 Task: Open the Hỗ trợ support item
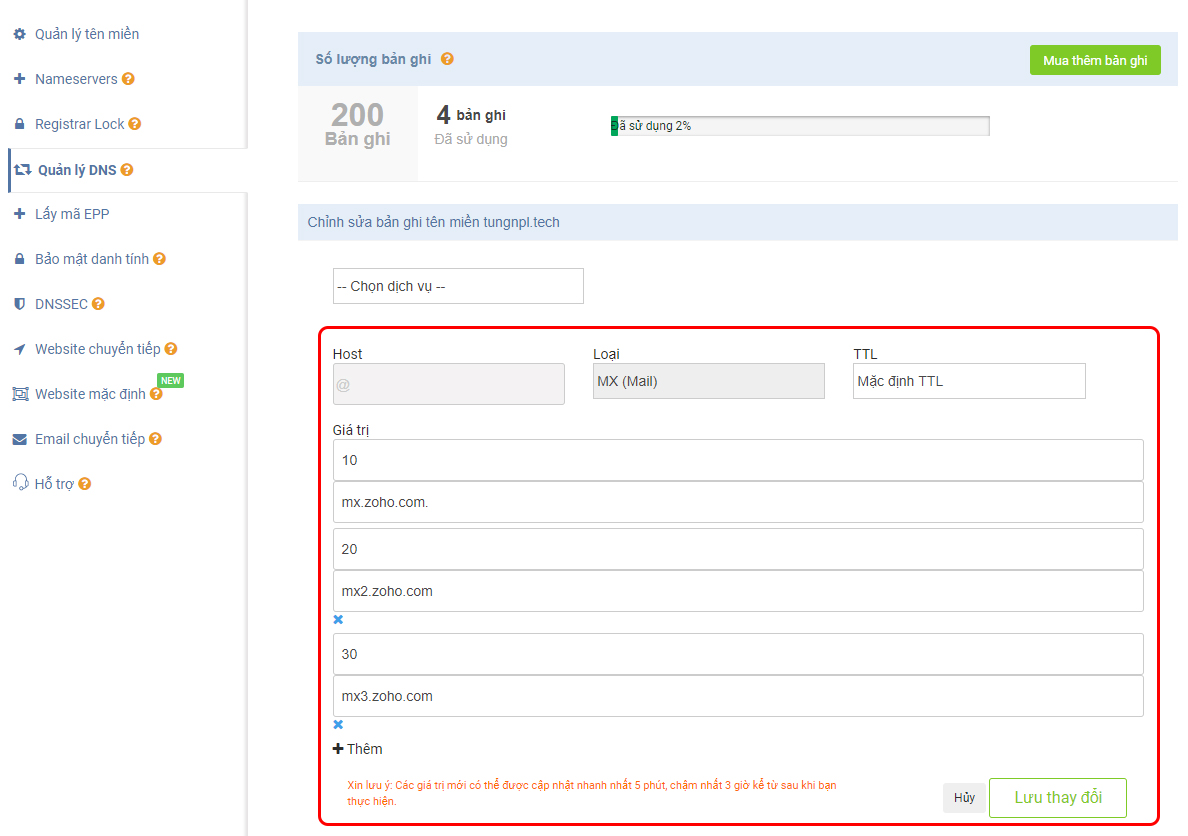point(54,484)
